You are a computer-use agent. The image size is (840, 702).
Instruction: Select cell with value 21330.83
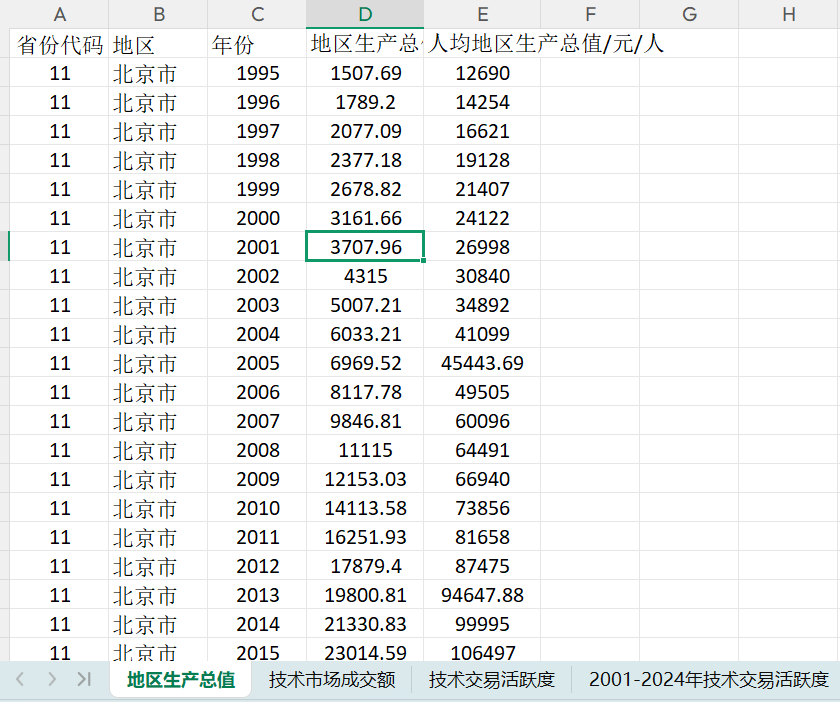tap(365, 623)
